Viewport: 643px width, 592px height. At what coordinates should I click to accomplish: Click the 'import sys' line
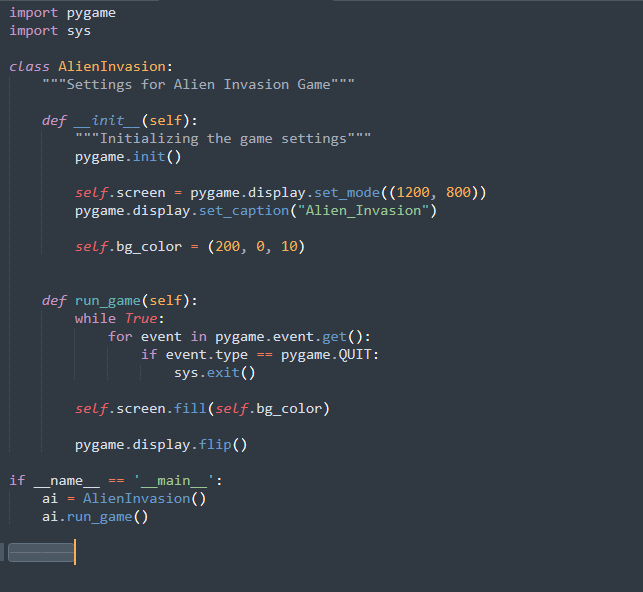point(50,31)
